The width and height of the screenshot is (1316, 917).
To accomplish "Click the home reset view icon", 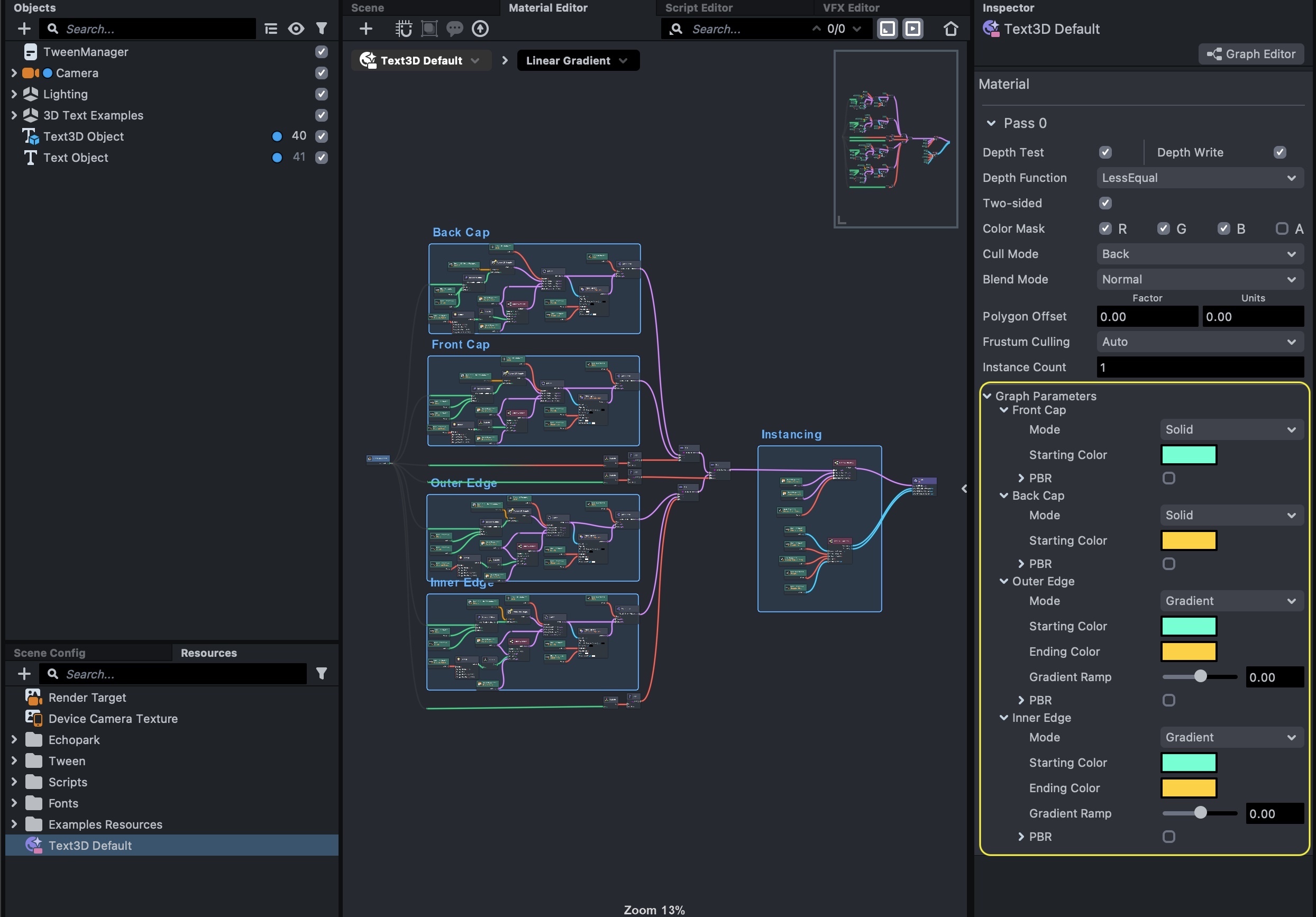I will 951,29.
